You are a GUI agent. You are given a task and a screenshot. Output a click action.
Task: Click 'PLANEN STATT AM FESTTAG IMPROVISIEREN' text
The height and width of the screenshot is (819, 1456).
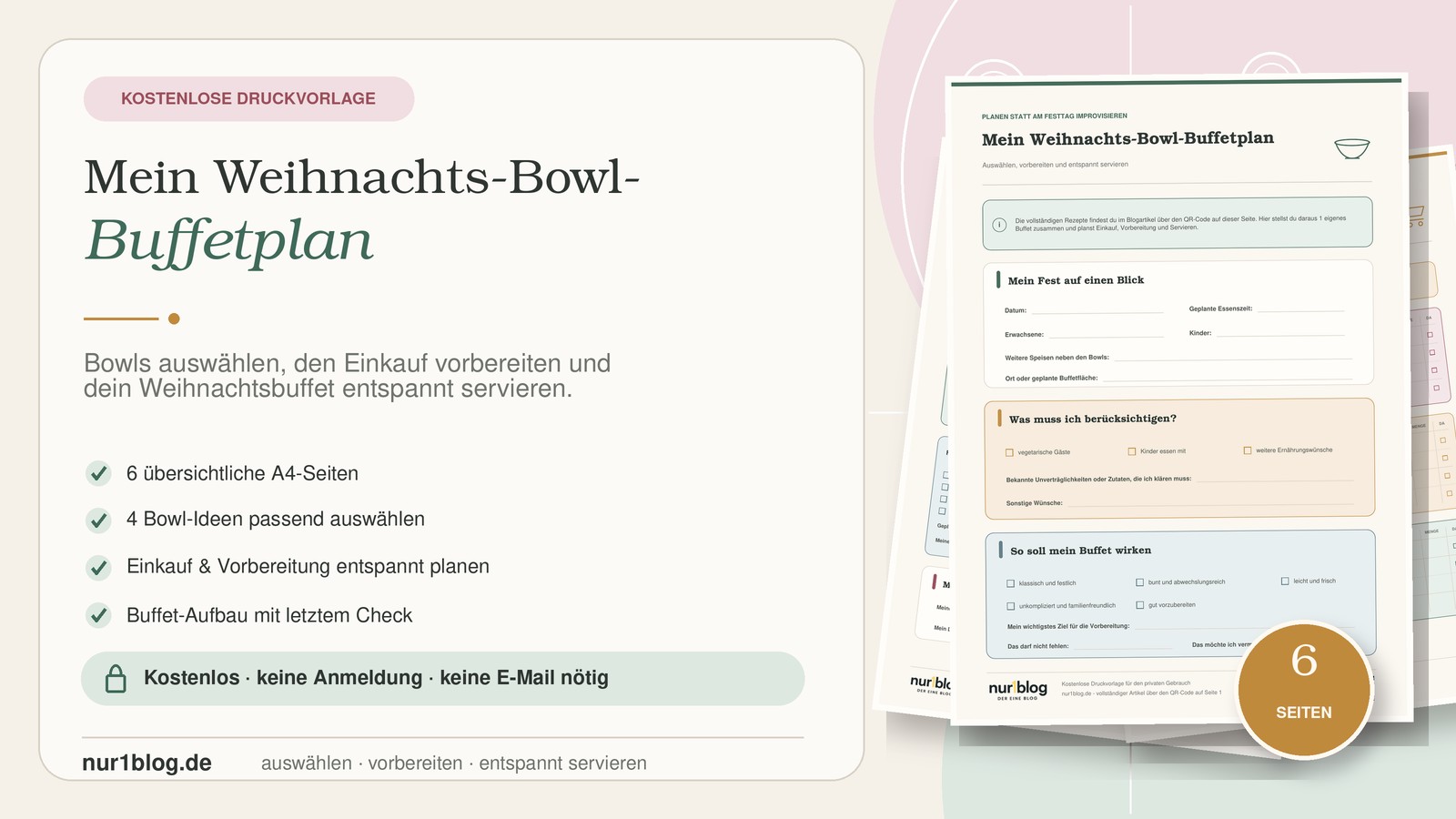(x=1055, y=116)
